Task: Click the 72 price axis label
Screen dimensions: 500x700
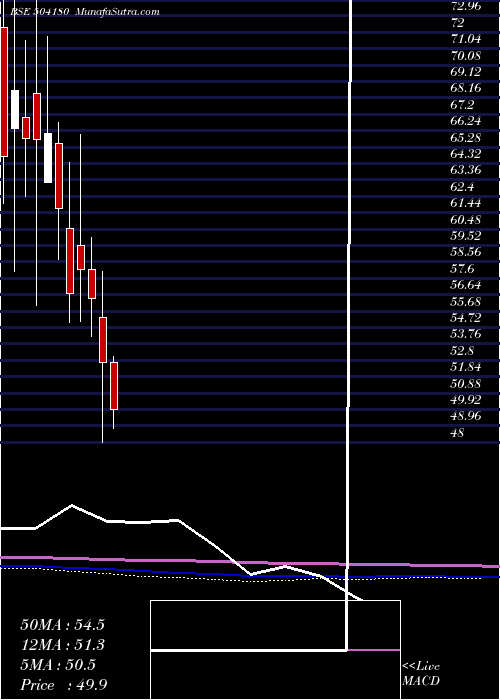Action: (x=458, y=23)
